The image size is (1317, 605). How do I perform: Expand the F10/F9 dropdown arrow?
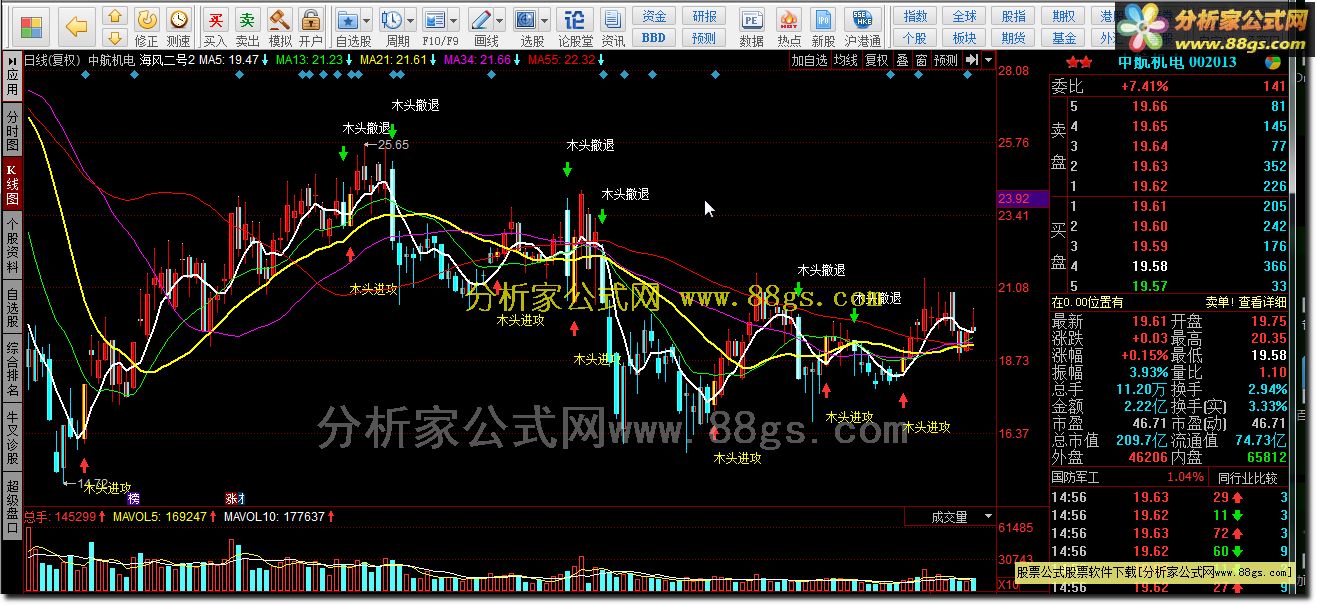453,20
